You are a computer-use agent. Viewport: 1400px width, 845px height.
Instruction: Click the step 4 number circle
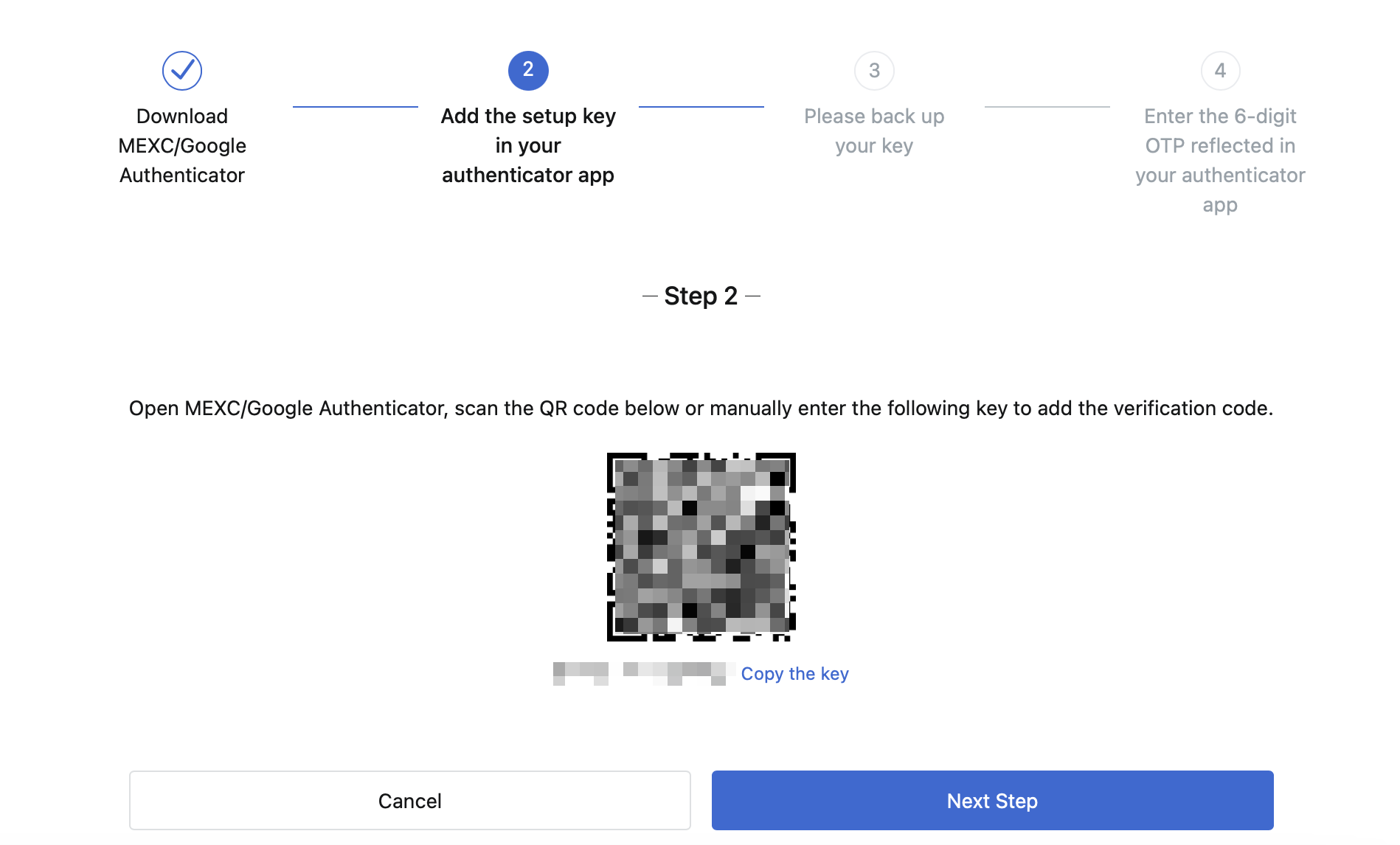pos(1220,71)
